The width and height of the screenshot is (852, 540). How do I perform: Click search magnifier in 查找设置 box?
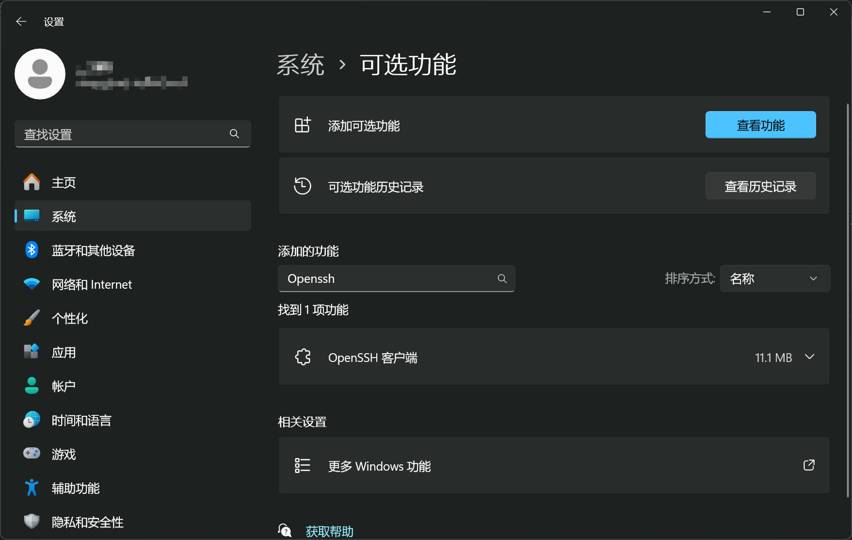coord(234,134)
